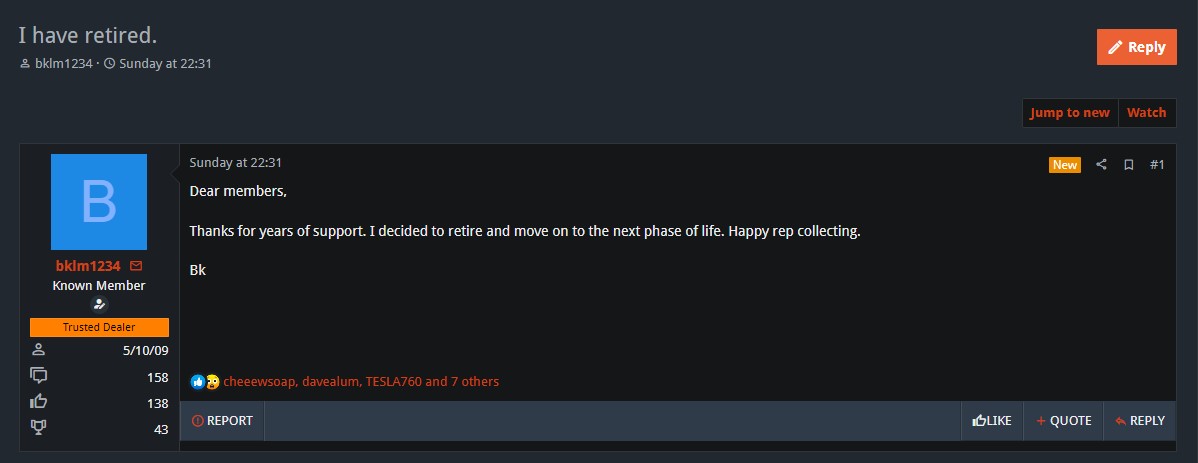Quote this post using the Quote button
This screenshot has height=463, width=1198.
(x=1064, y=420)
